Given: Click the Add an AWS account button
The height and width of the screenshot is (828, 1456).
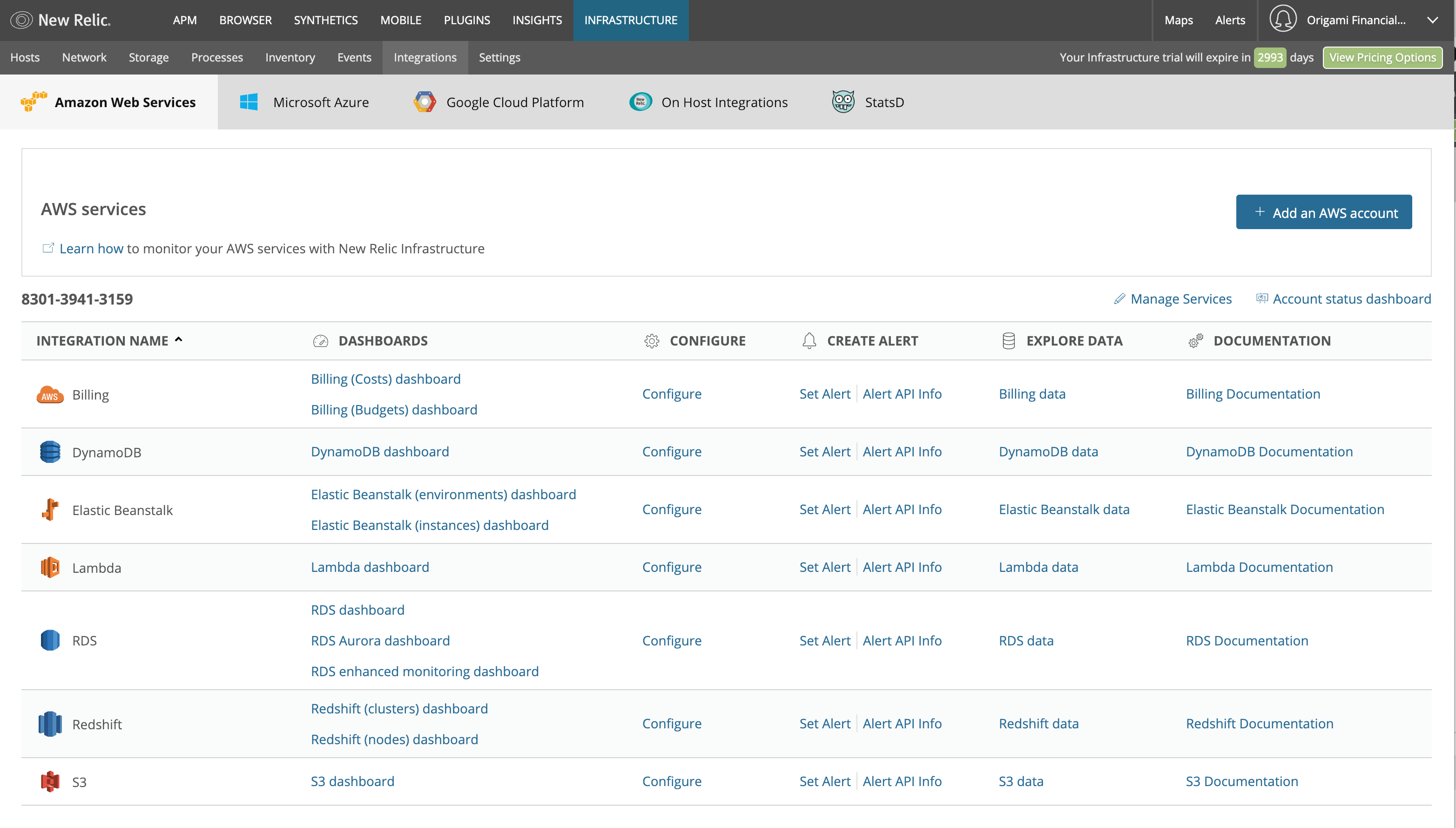Looking at the screenshot, I should [x=1324, y=212].
